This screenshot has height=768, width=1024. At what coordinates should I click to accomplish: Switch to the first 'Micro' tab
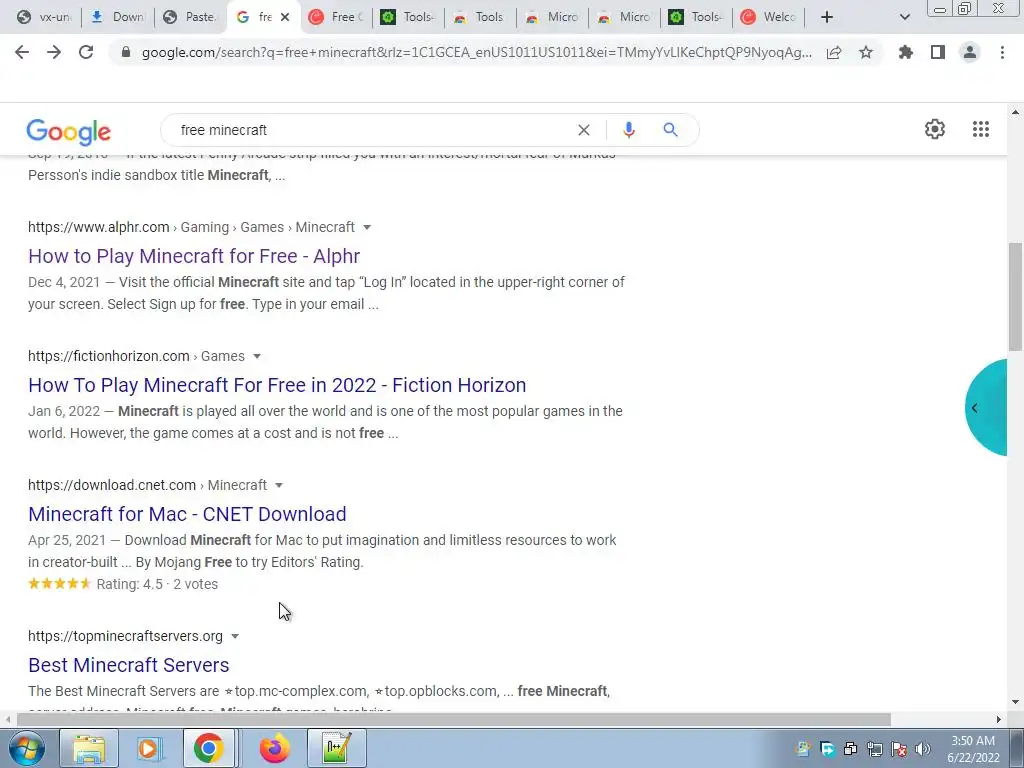click(552, 17)
